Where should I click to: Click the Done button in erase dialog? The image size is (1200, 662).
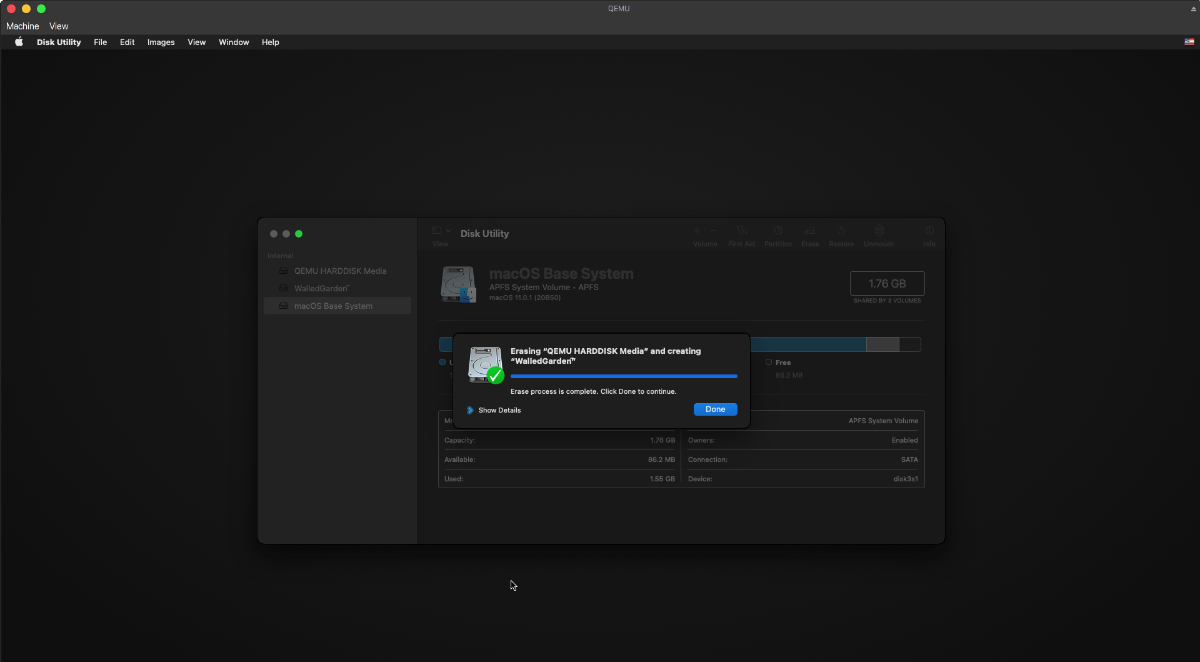click(715, 409)
